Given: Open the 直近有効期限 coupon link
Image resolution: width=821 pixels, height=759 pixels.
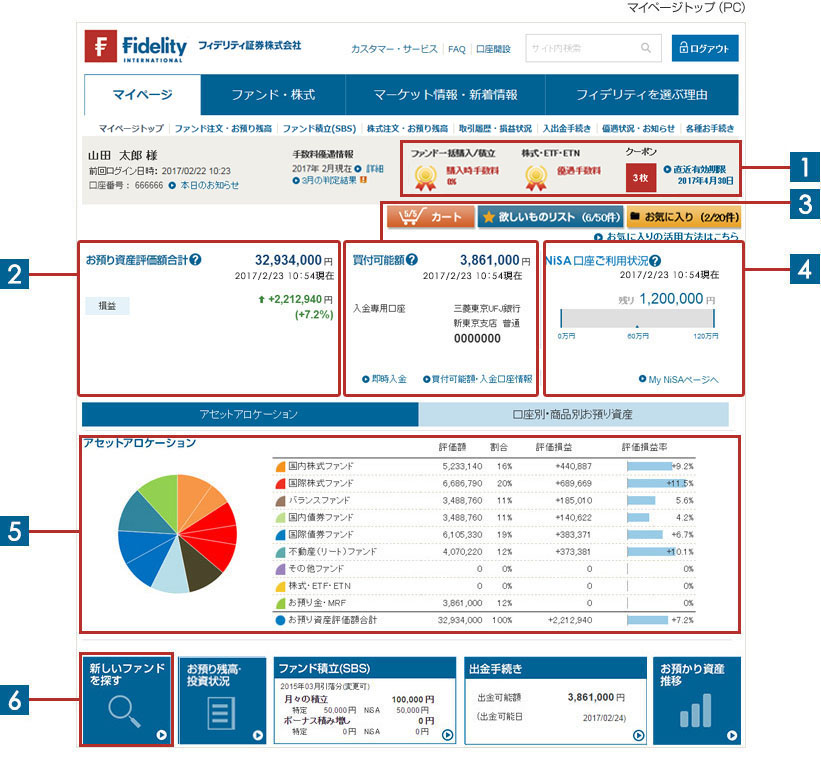Looking at the screenshot, I should pyautogui.click(x=699, y=170).
